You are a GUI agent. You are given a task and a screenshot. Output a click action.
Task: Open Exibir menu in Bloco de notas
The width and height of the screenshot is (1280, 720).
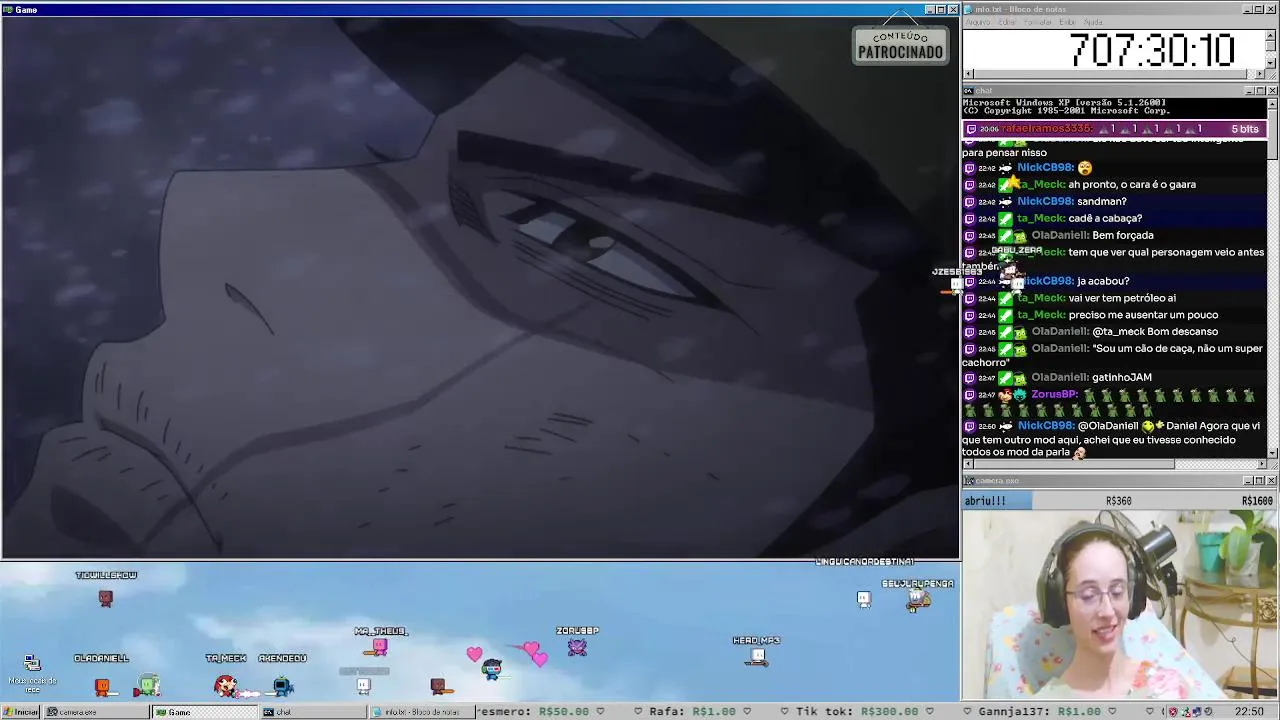[x=1067, y=22]
